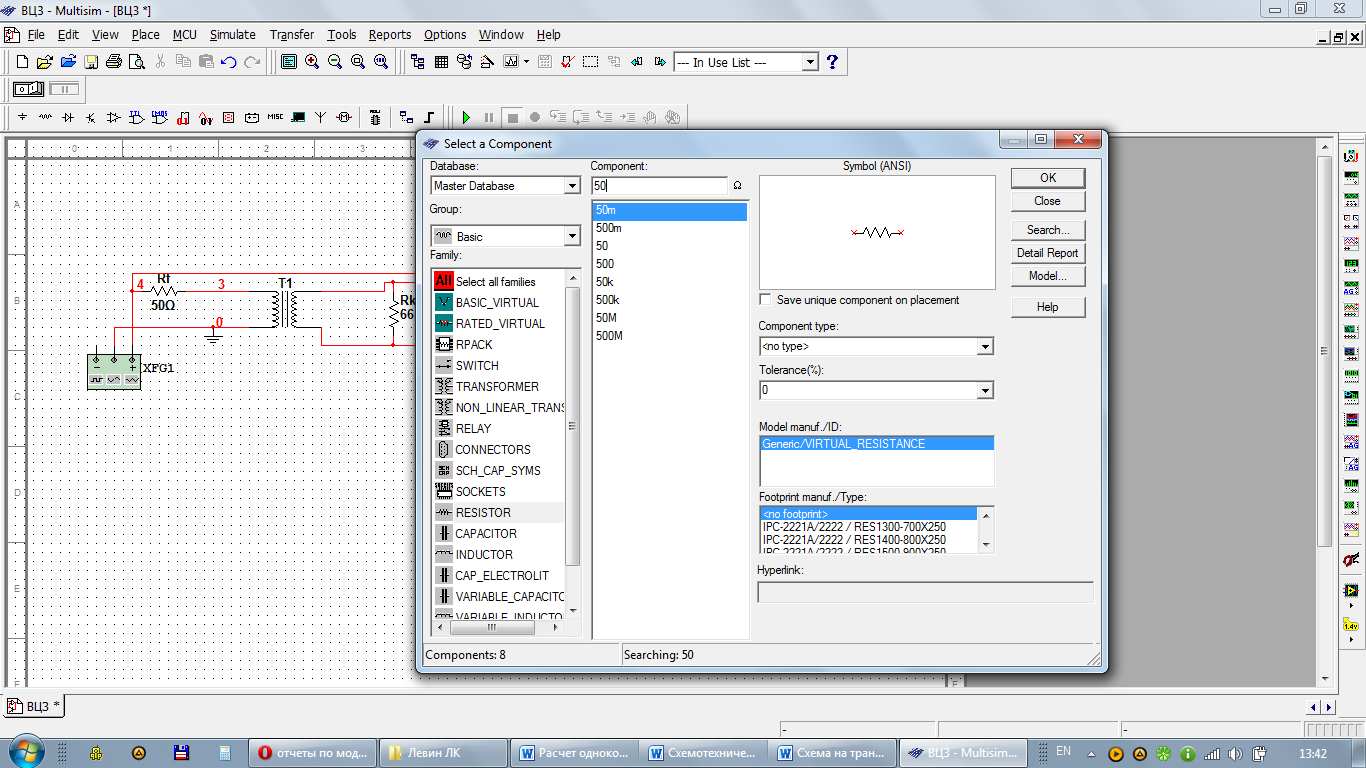Click footprint list scroll down arrow
Screen dimensions: 1366x768
tap(985, 545)
